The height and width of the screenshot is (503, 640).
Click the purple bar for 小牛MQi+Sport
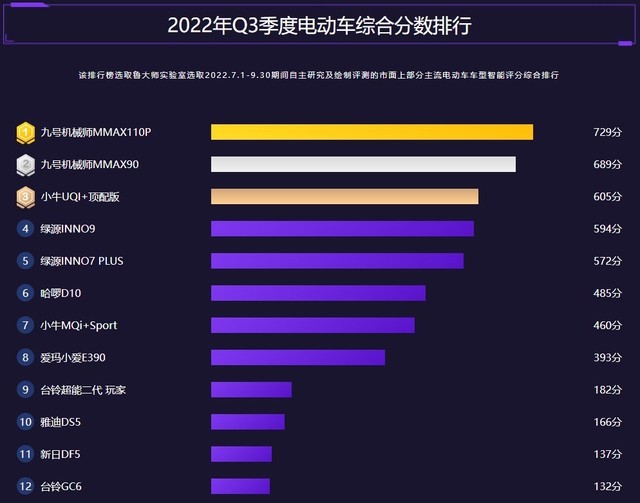(x=313, y=325)
